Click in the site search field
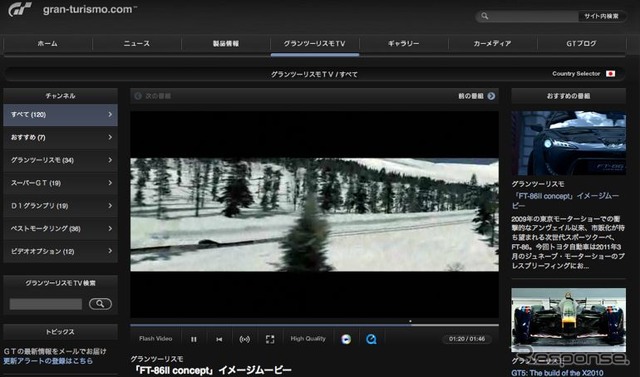 point(533,16)
